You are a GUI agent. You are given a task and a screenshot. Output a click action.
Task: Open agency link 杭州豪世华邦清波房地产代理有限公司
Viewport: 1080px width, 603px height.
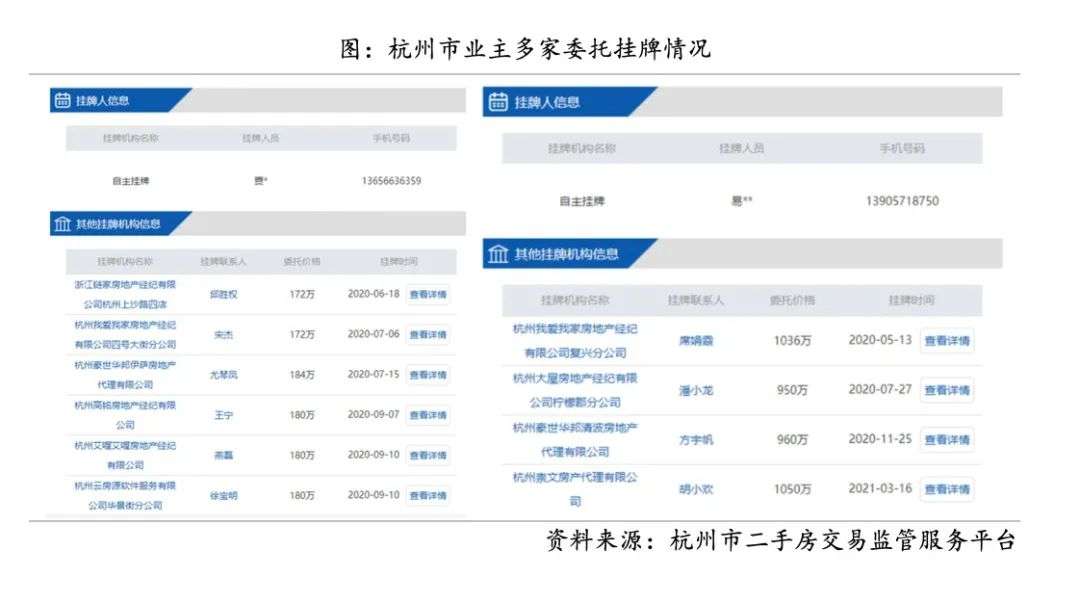coord(575,440)
